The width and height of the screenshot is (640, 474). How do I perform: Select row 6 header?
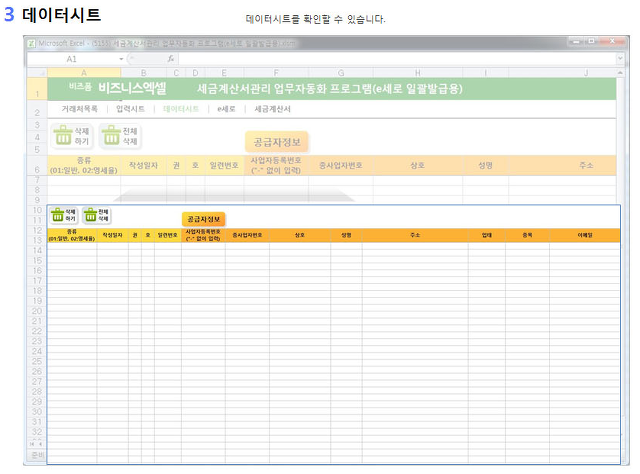coord(37,165)
